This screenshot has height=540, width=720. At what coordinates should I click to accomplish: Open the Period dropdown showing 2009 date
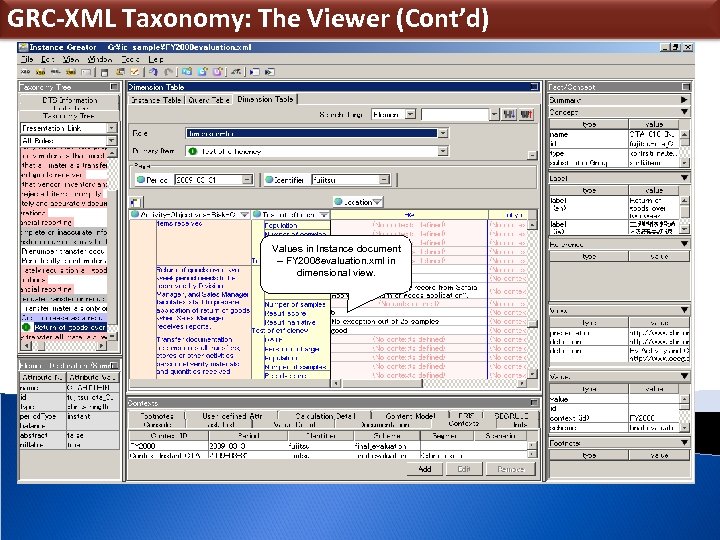(248, 180)
